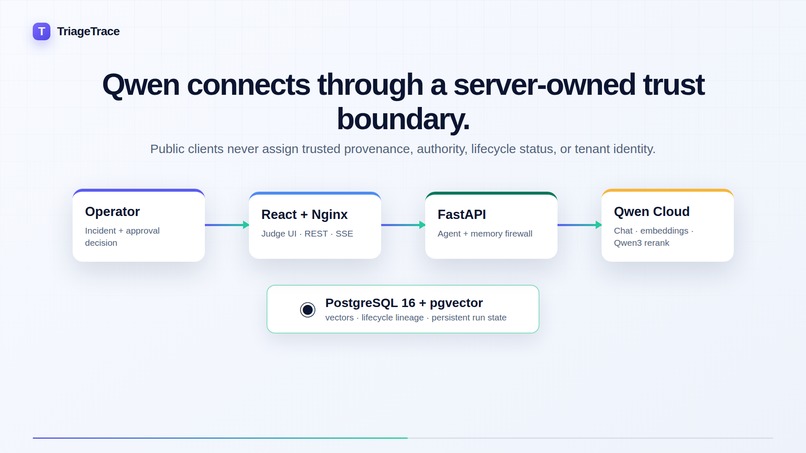Click the 'Agent + memory firewall' text
806x453 pixels.
[x=485, y=233]
